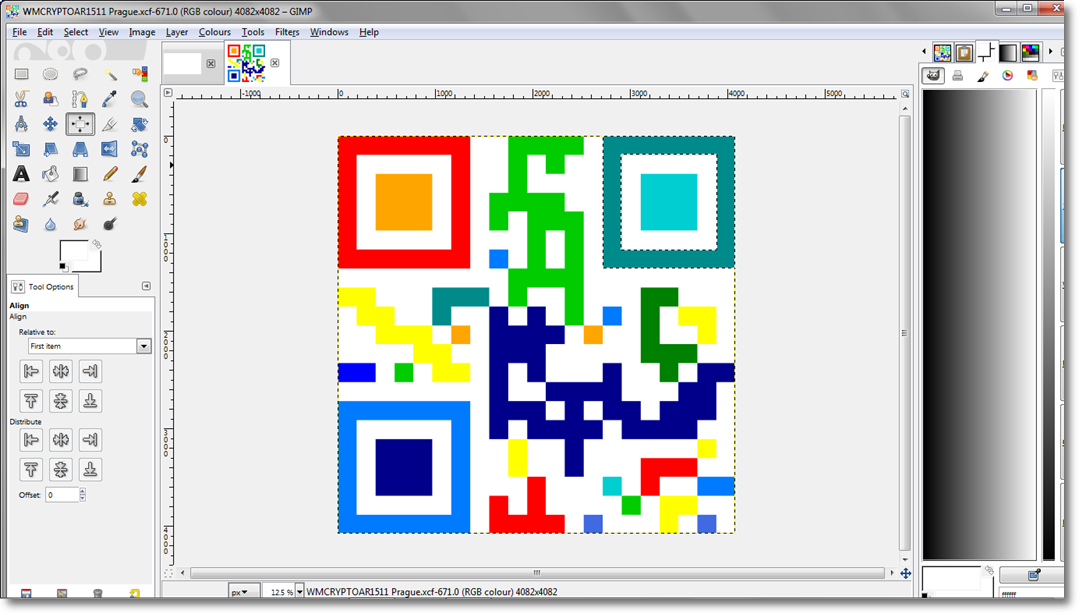The image size is (1080, 615).
Task: Select the Crop knife tool
Action: click(110, 124)
